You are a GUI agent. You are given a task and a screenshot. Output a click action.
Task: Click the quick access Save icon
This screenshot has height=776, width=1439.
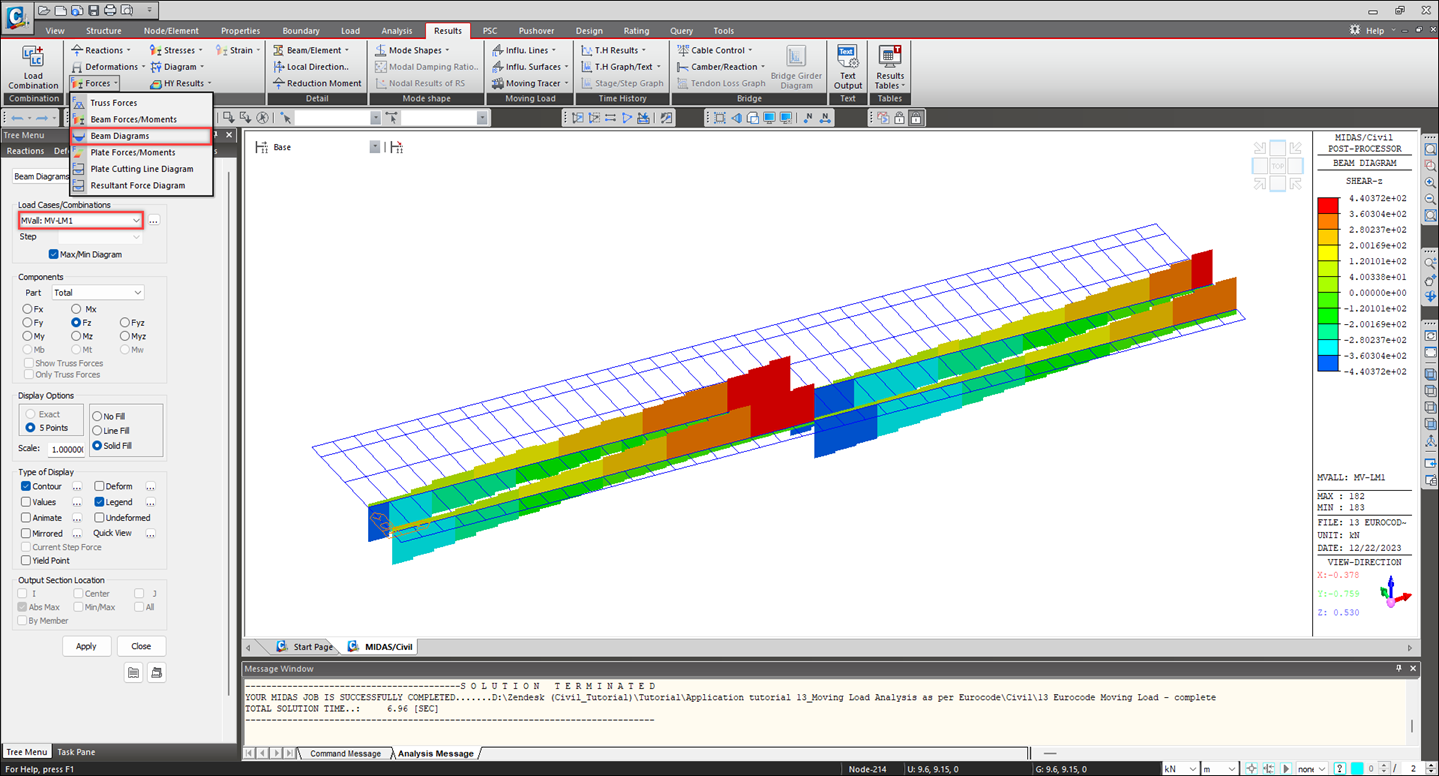click(x=93, y=10)
